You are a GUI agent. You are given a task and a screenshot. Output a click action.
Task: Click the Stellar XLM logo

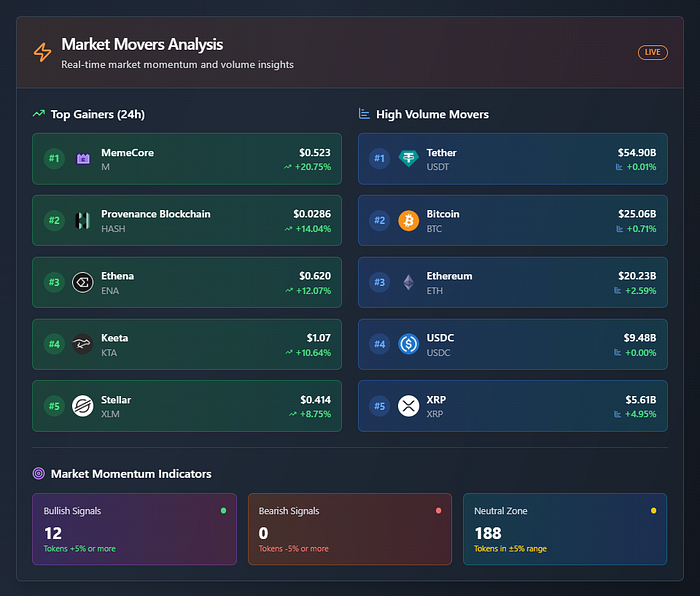(x=83, y=406)
